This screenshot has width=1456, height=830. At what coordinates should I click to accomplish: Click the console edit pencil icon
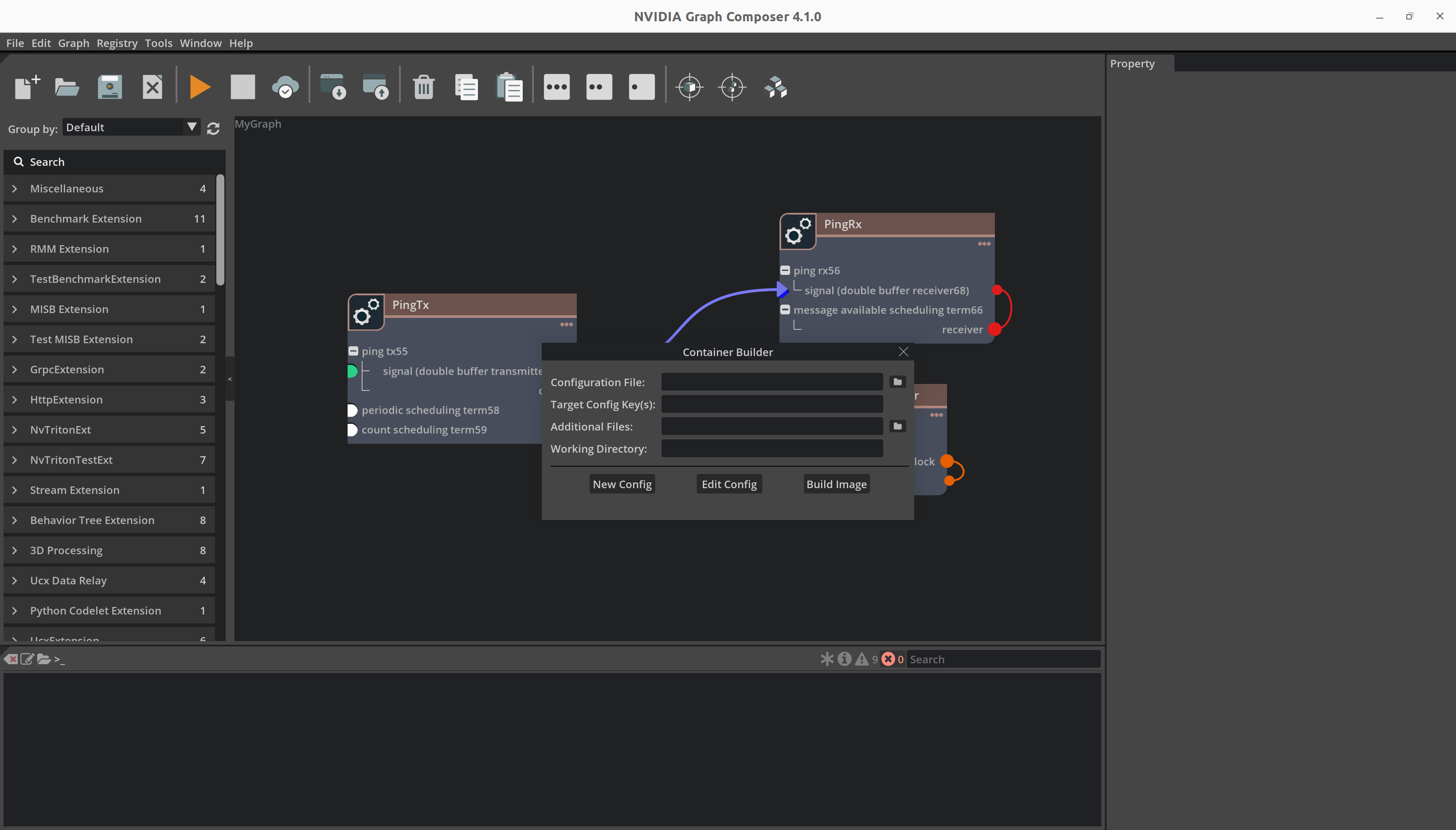(x=27, y=659)
